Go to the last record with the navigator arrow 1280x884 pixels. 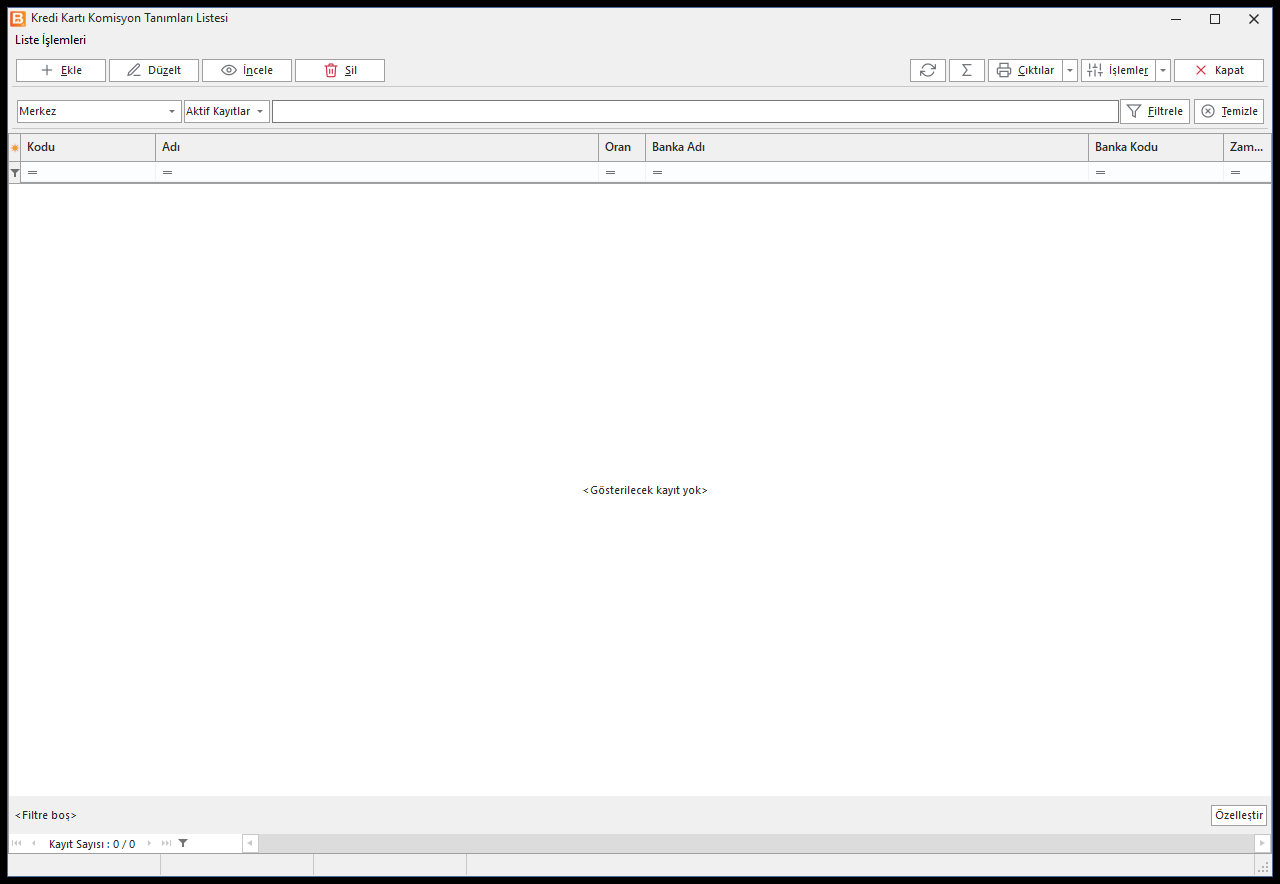(167, 843)
